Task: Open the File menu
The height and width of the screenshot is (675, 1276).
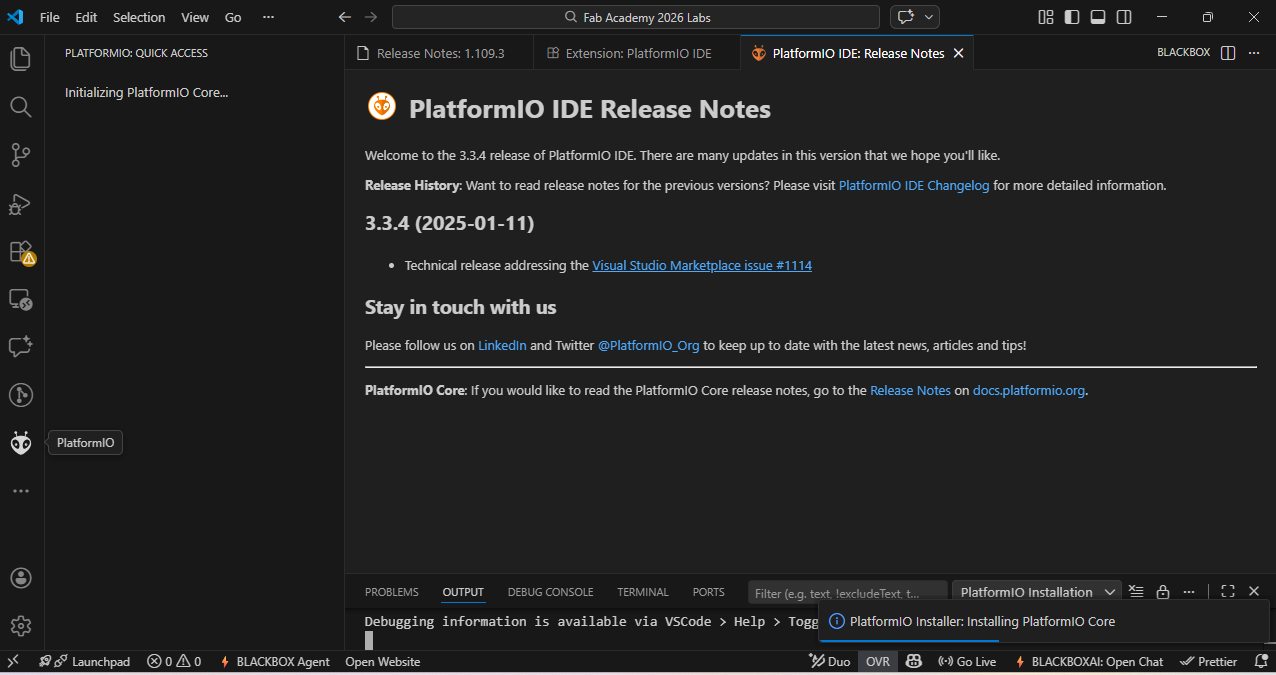Action: point(50,17)
